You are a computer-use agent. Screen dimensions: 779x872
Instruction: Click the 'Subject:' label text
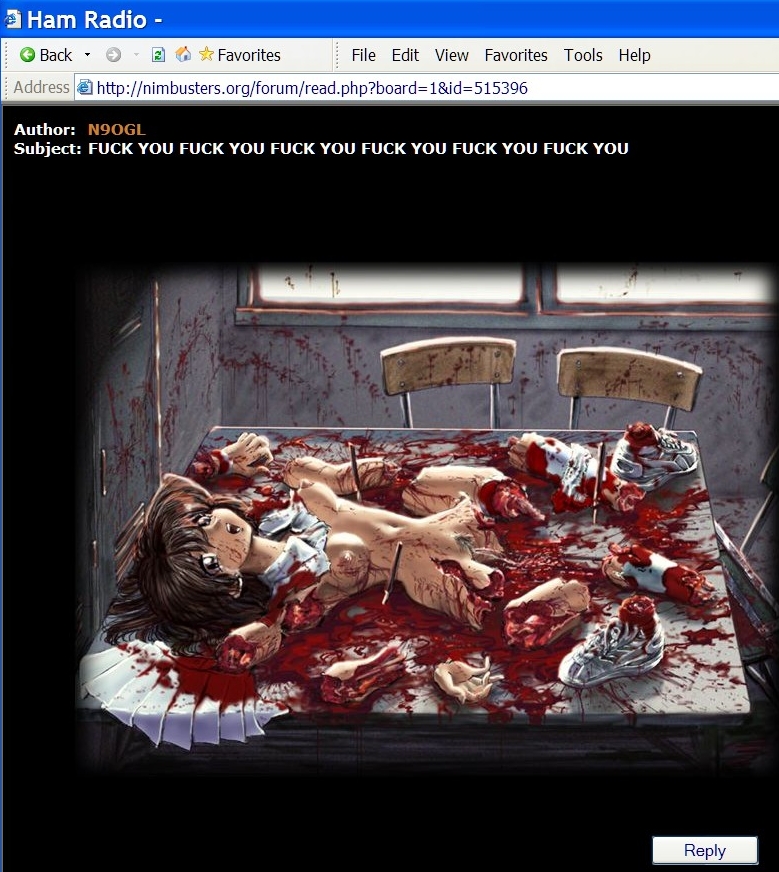point(48,148)
